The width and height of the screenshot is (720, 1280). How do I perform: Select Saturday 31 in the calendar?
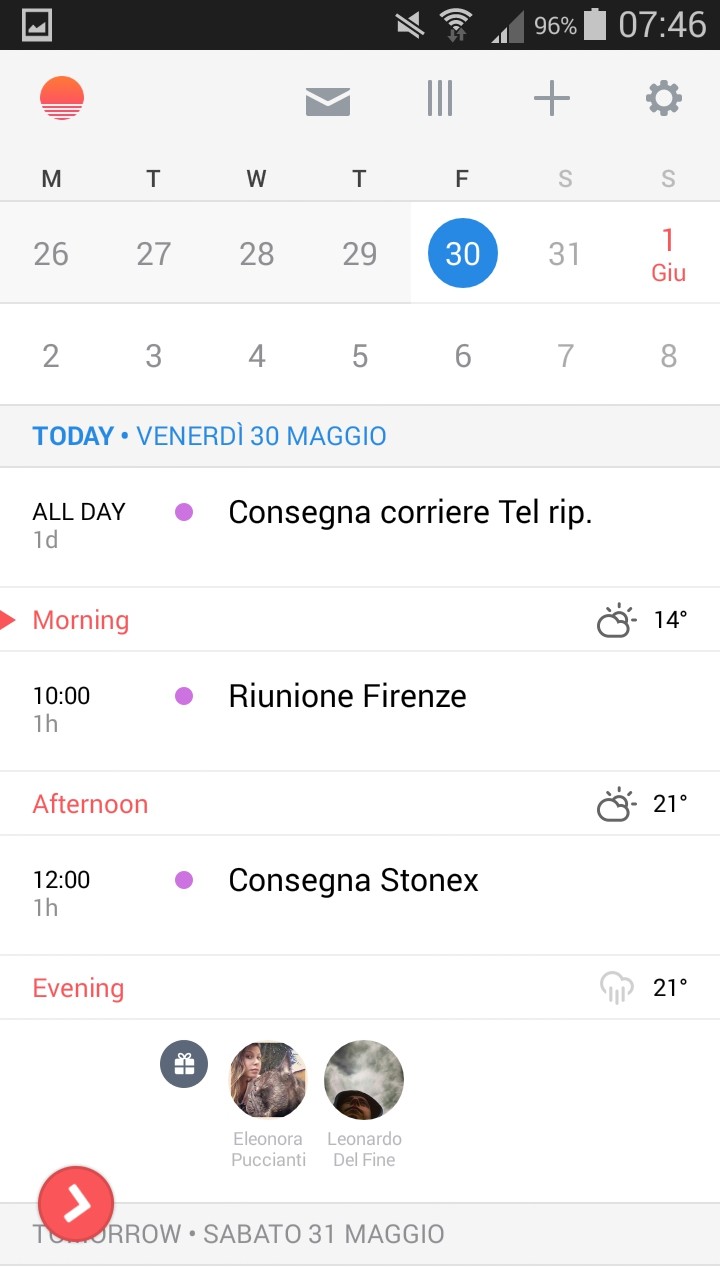coord(565,254)
